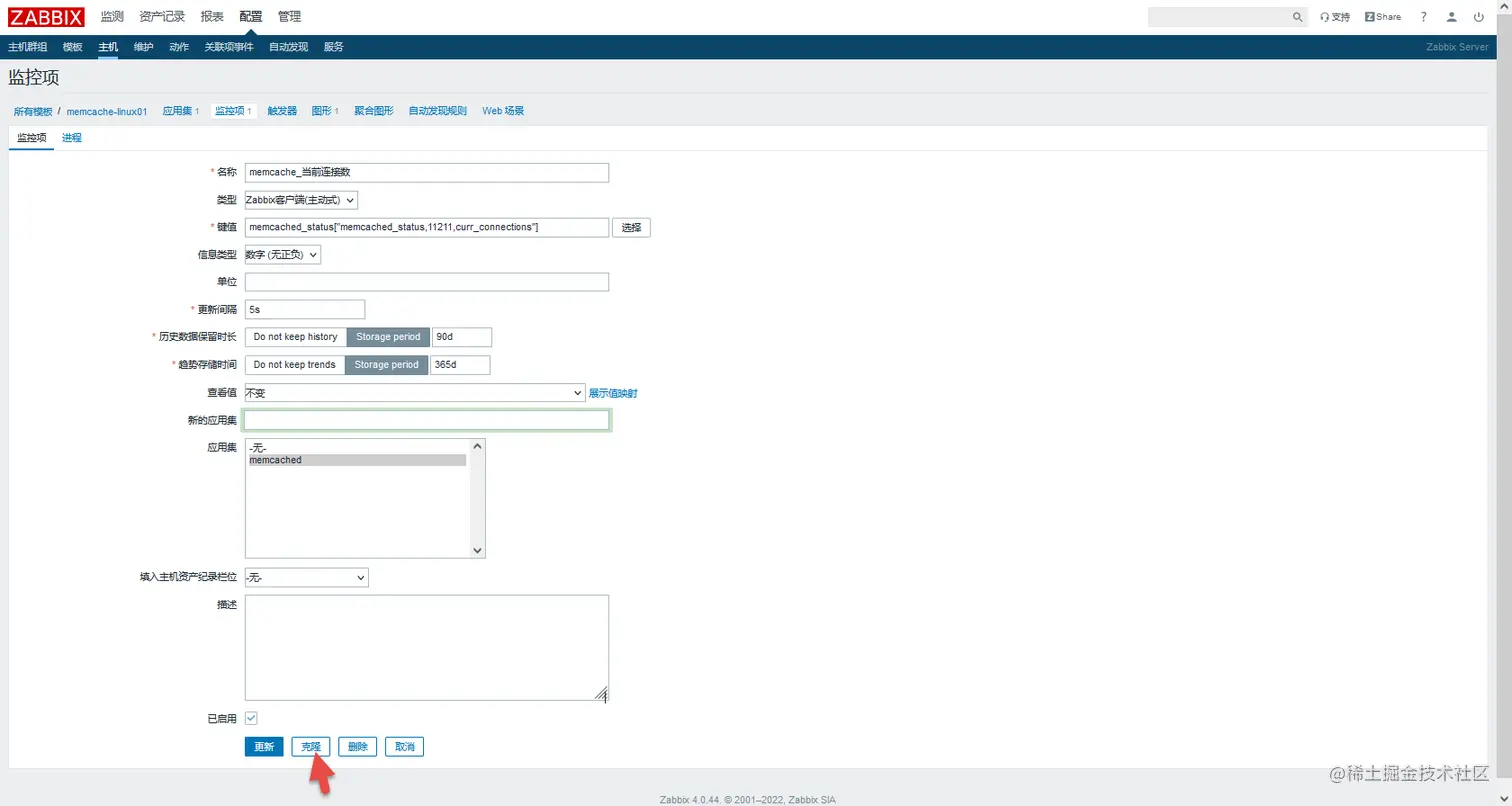1512x806 pixels.
Task: Click the Zabbix logo
Action: 46,17
